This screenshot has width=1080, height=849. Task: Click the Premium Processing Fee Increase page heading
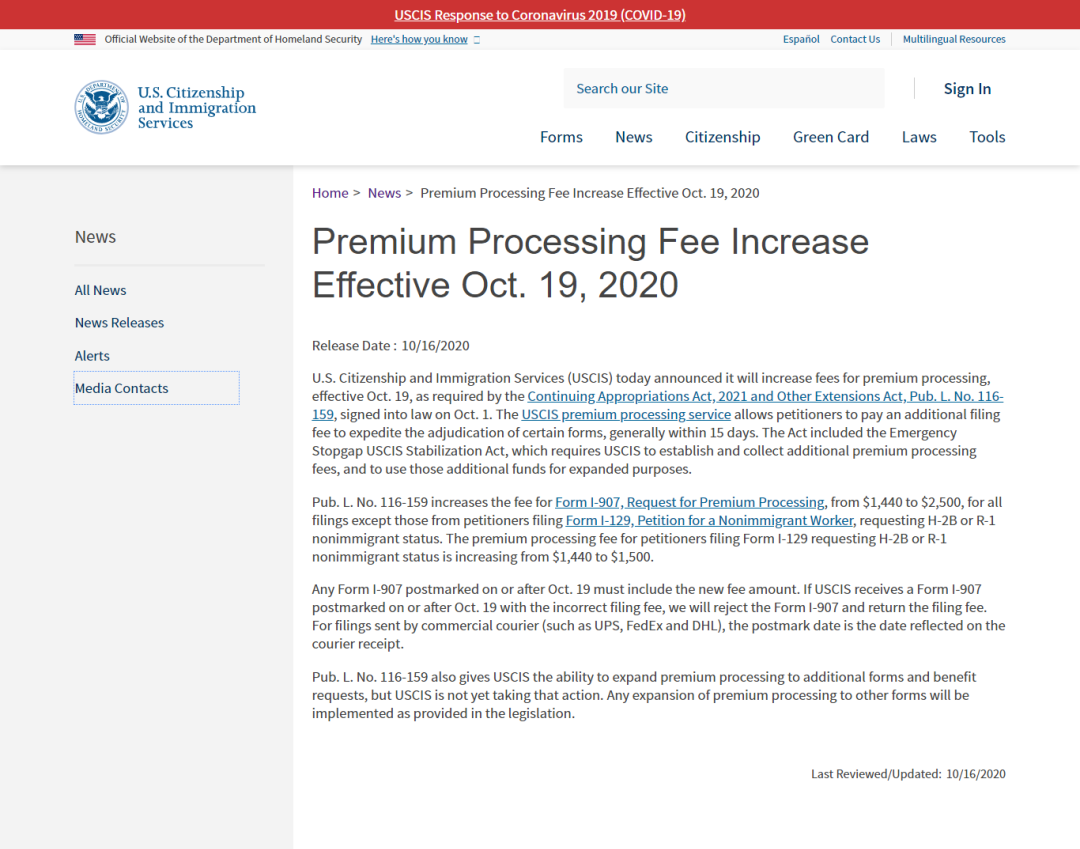click(x=590, y=263)
